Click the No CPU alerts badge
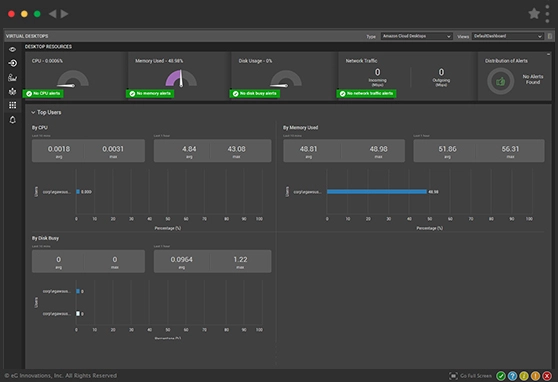558x382 pixels. (x=43, y=94)
